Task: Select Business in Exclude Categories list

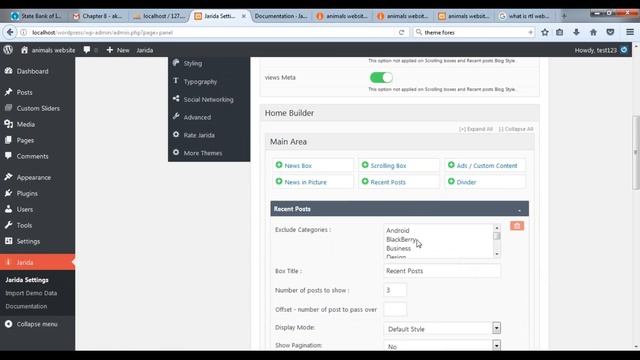Action: pyautogui.click(x=398, y=249)
